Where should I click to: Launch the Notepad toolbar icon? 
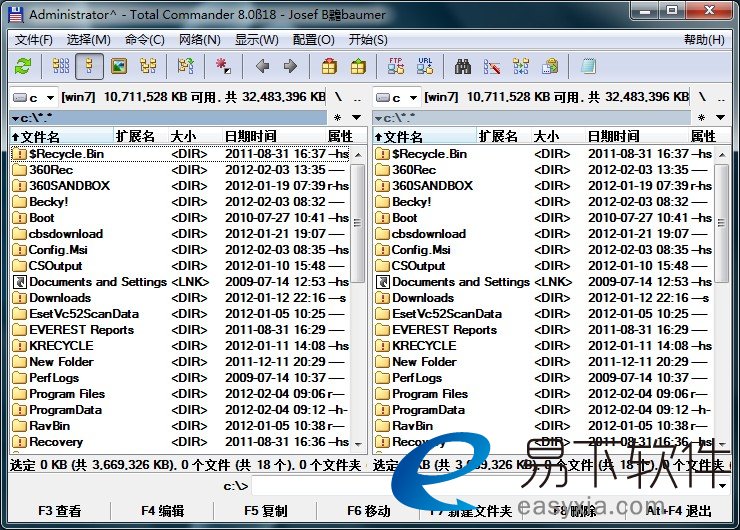coord(588,66)
